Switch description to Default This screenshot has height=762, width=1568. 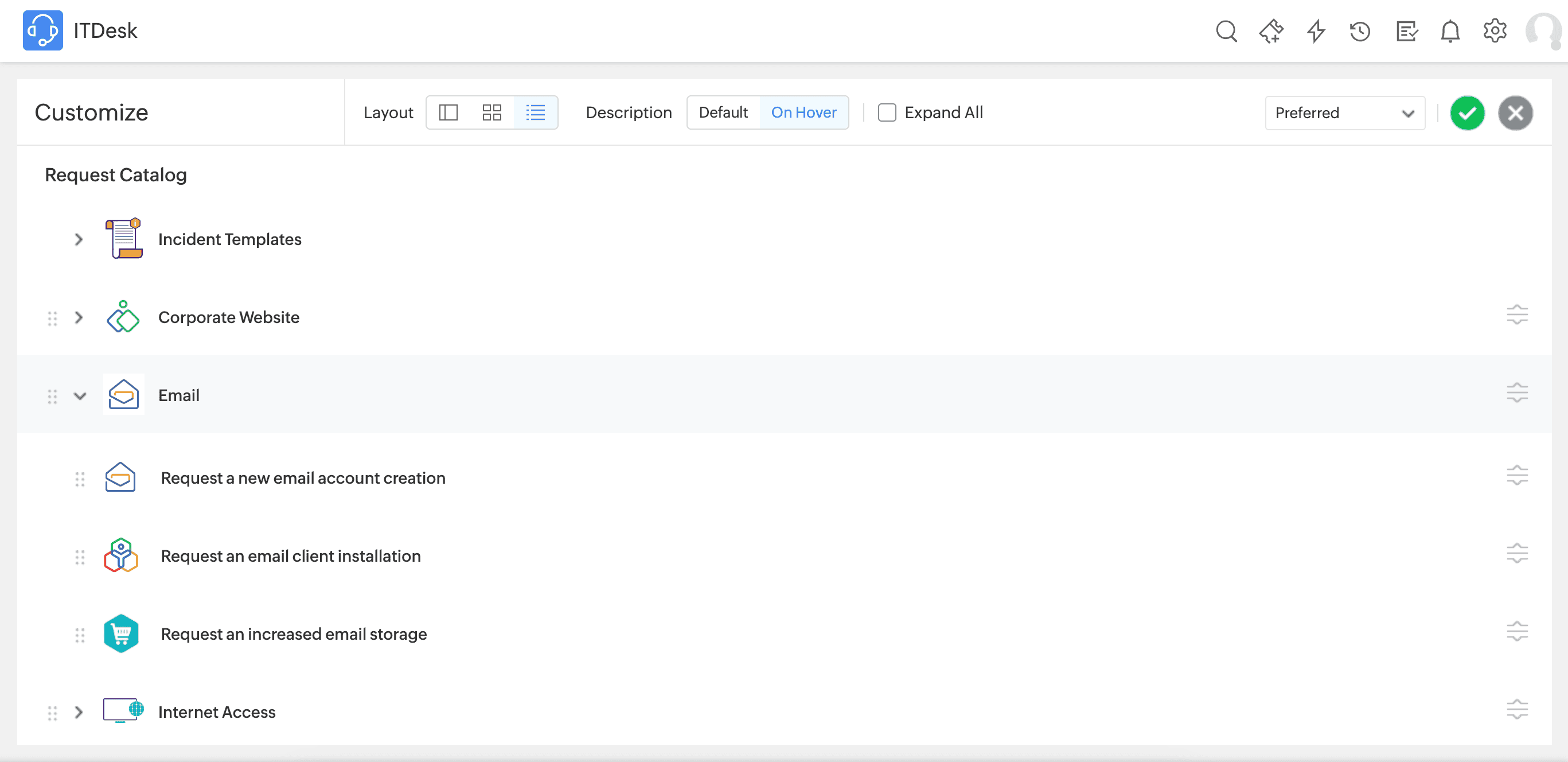(x=723, y=112)
